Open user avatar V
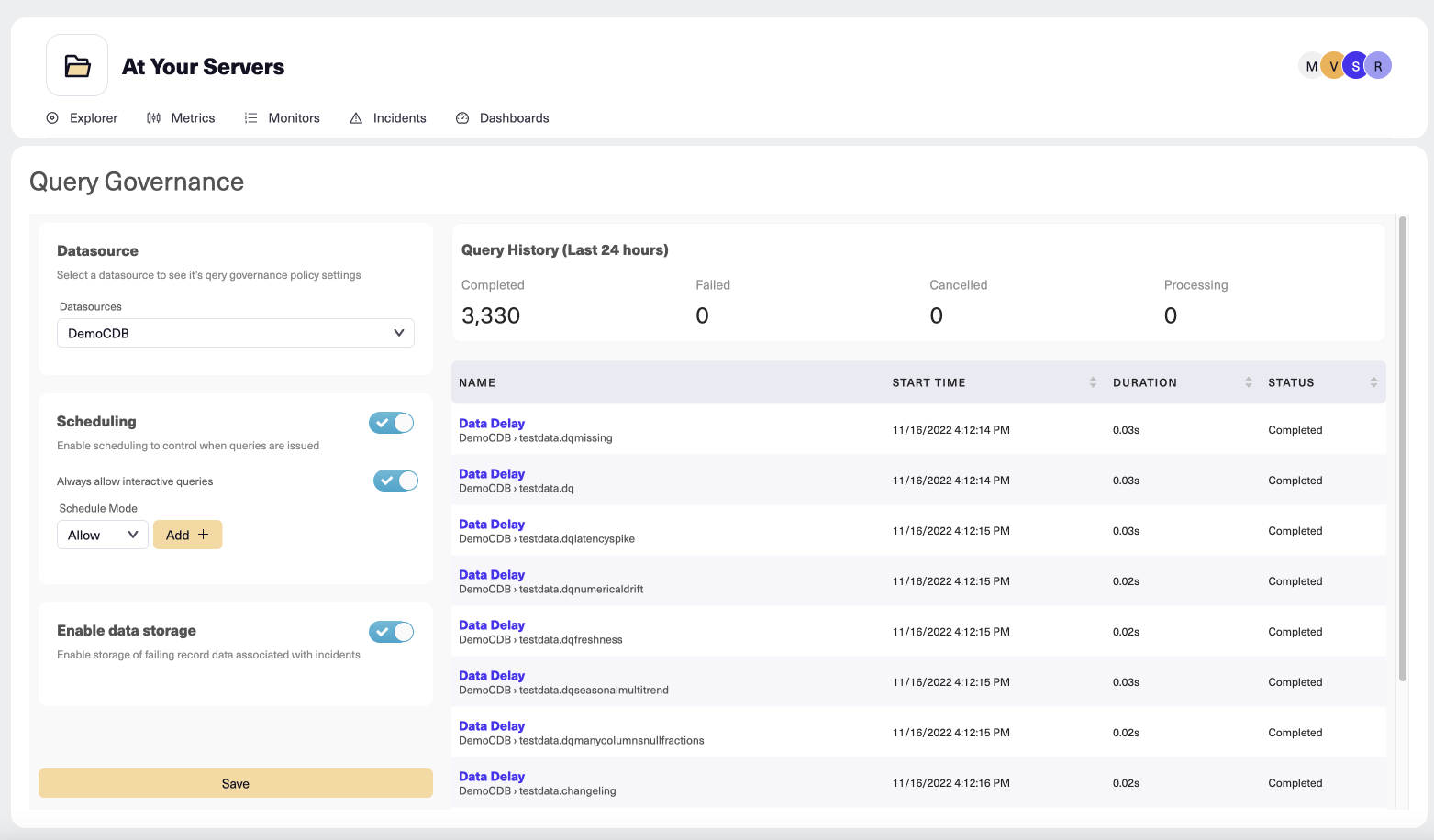 [1333, 66]
